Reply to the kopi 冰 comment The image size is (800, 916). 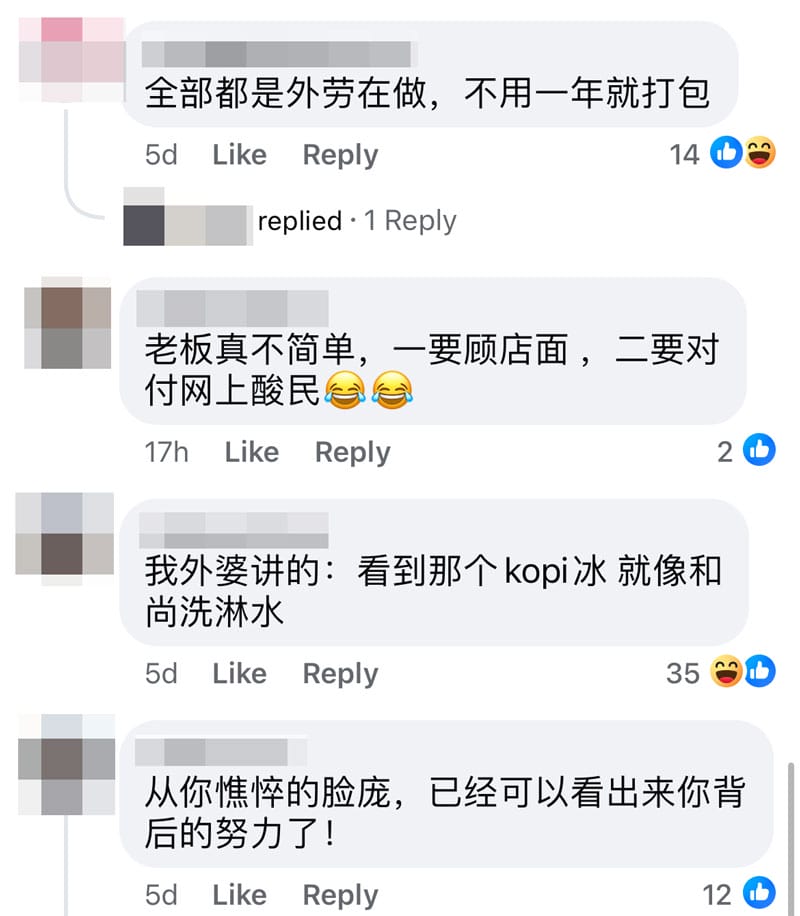(x=340, y=674)
